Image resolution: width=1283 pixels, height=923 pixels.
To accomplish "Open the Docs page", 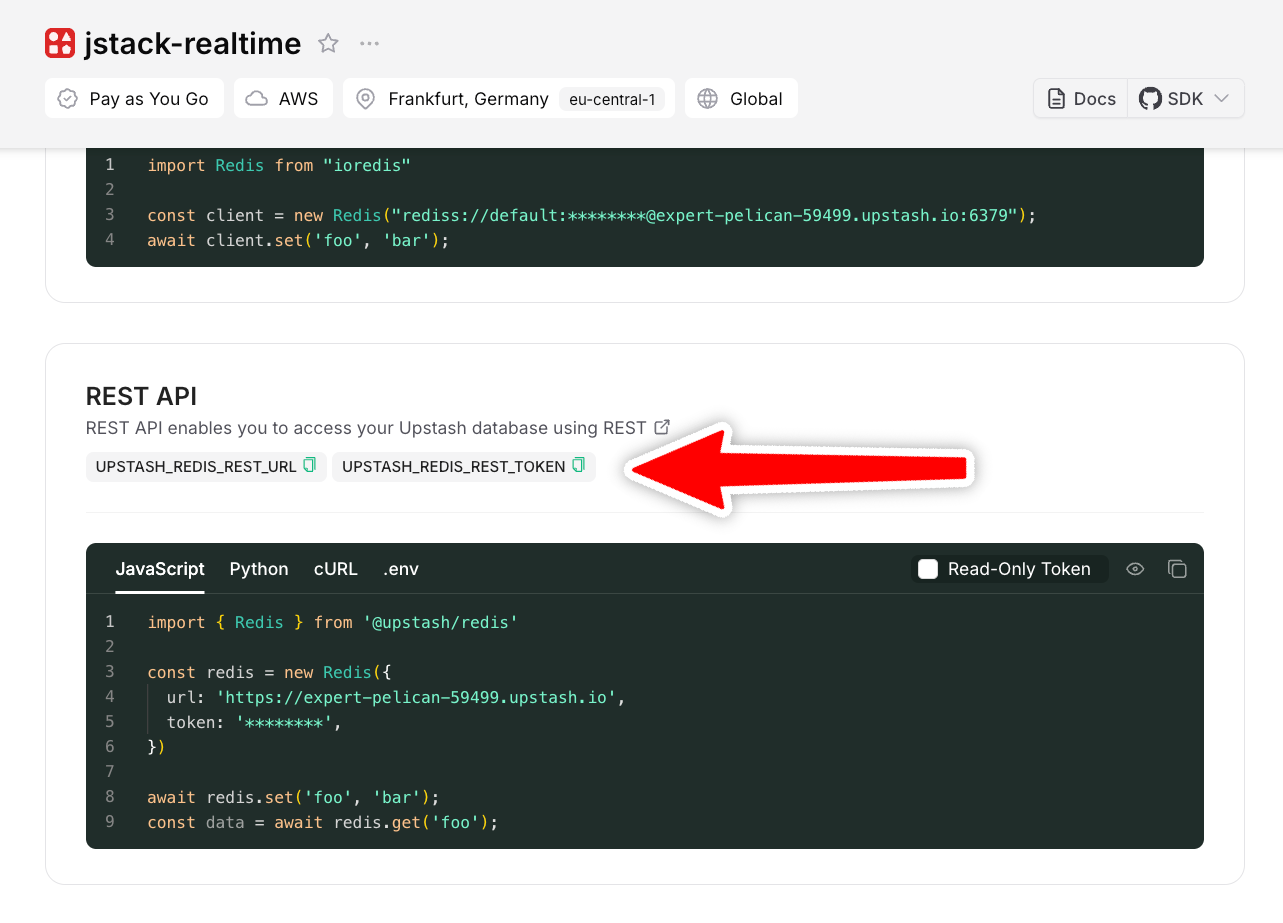I will [1080, 98].
